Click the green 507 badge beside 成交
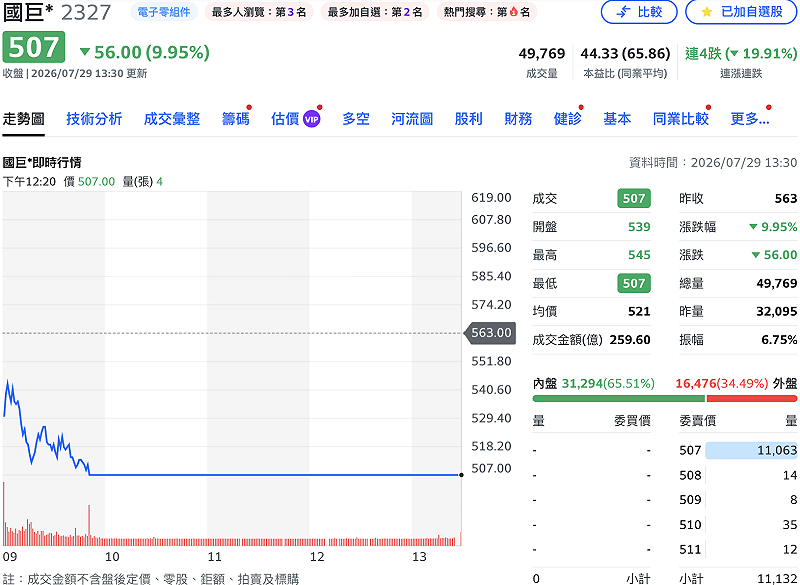The image size is (800, 585). (x=634, y=198)
